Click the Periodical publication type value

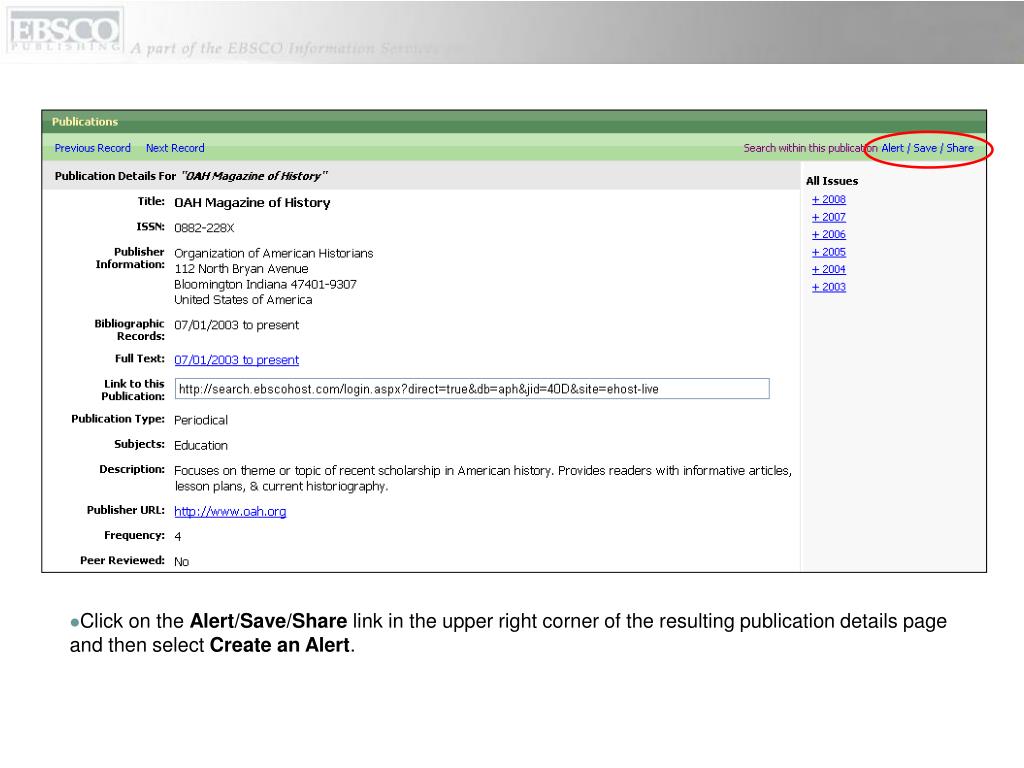pos(200,420)
